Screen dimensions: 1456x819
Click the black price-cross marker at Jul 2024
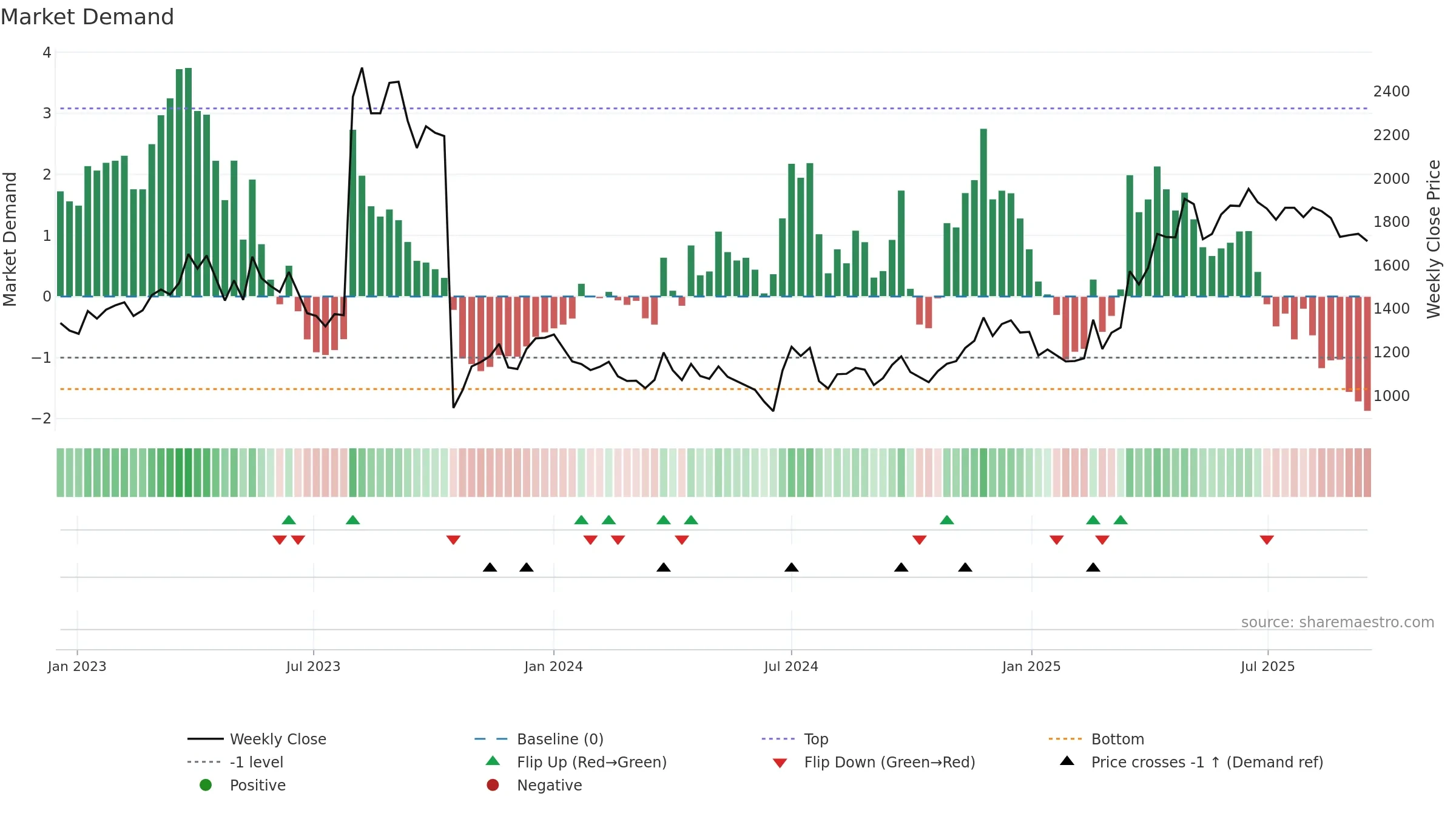coord(792,567)
